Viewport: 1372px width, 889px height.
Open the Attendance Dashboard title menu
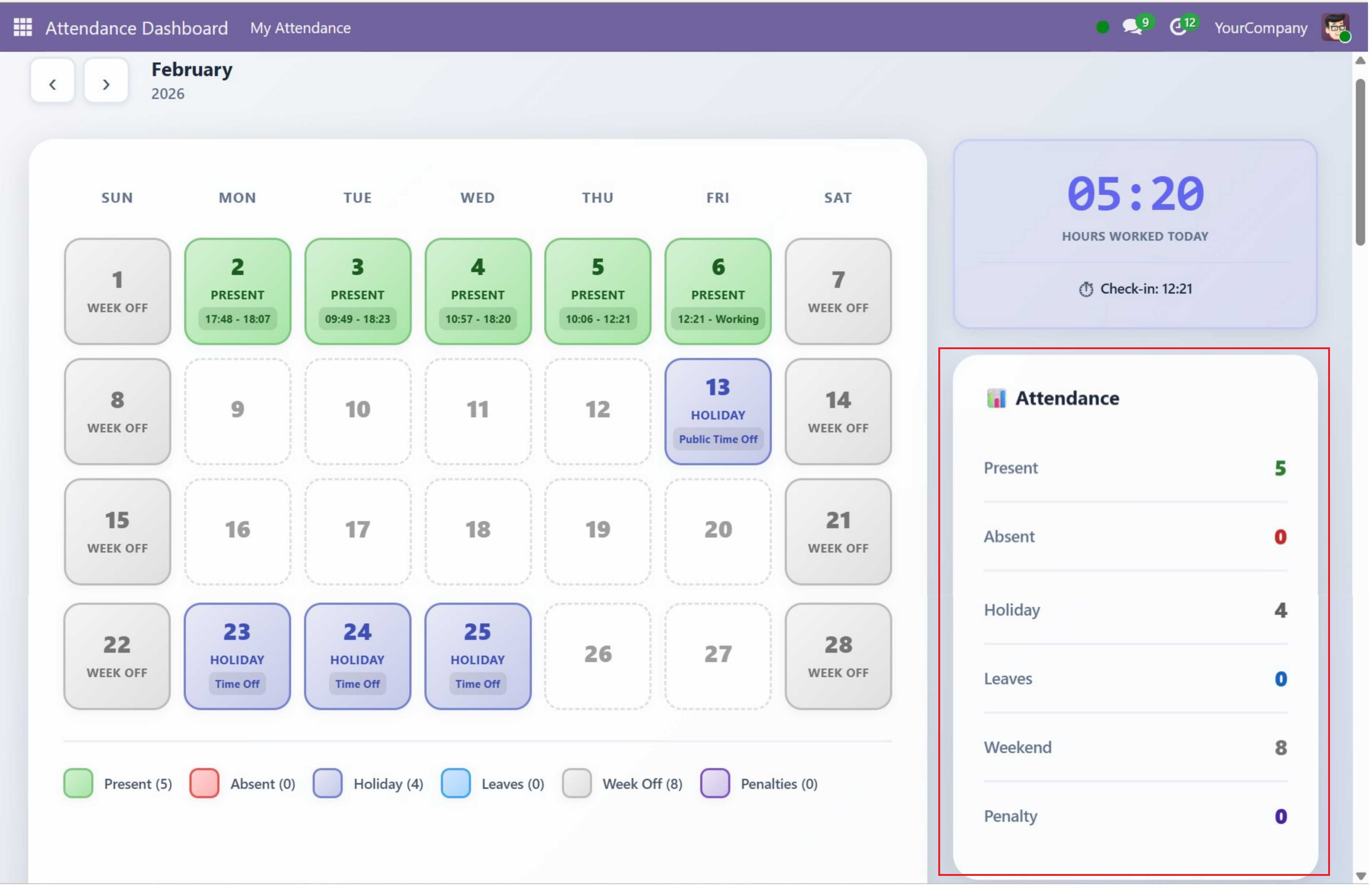coord(137,28)
